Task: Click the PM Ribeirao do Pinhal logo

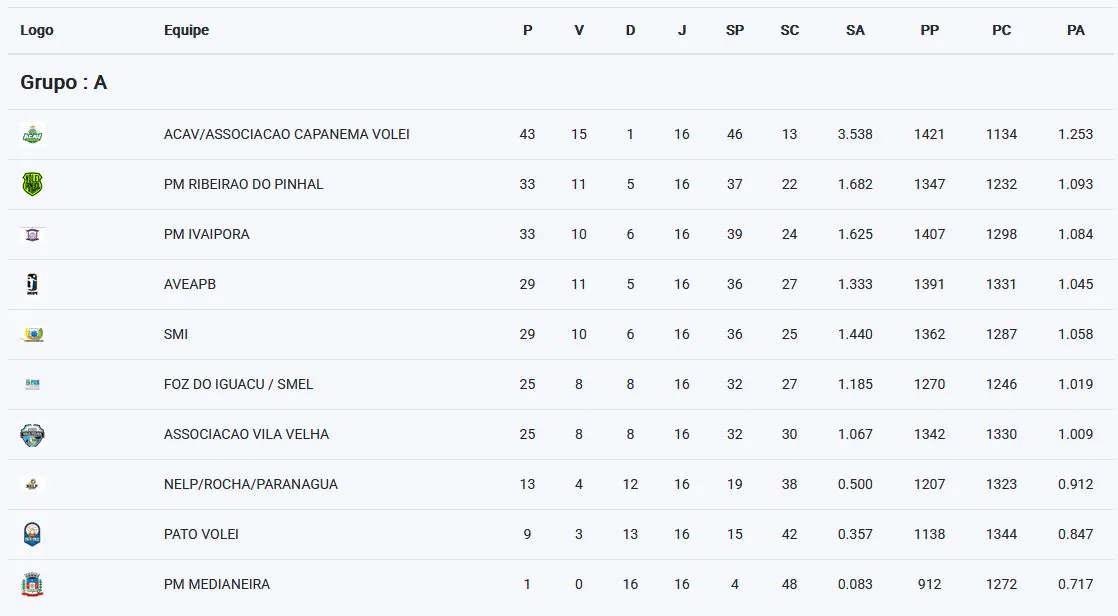Action: pyautogui.click(x=32, y=184)
